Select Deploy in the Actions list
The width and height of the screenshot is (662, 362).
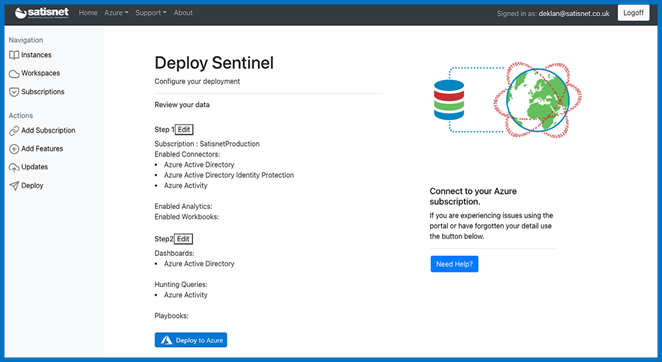coord(32,185)
